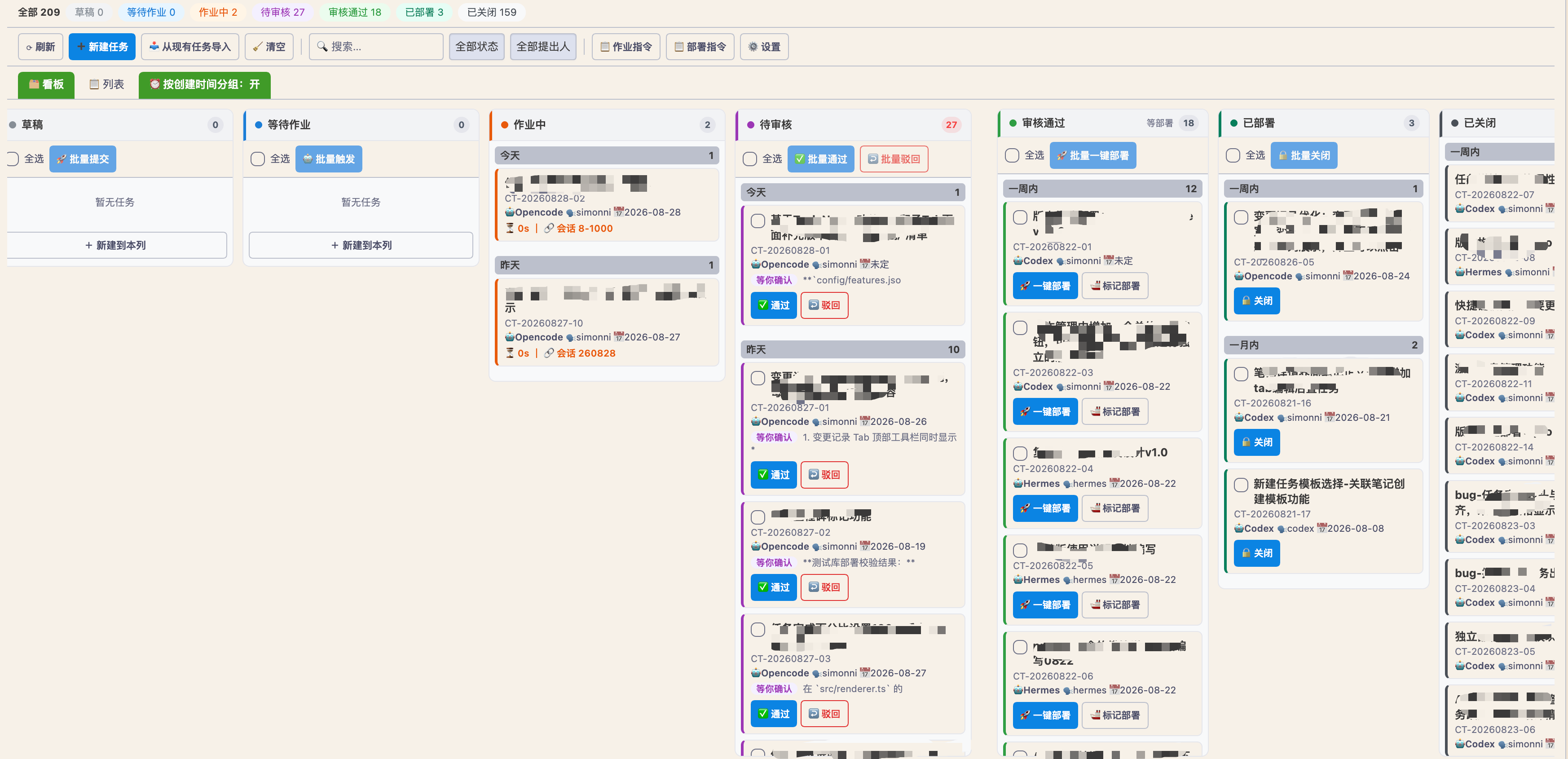Open 作业指令 instructions
The height and width of the screenshot is (759, 1568).
coord(626,47)
